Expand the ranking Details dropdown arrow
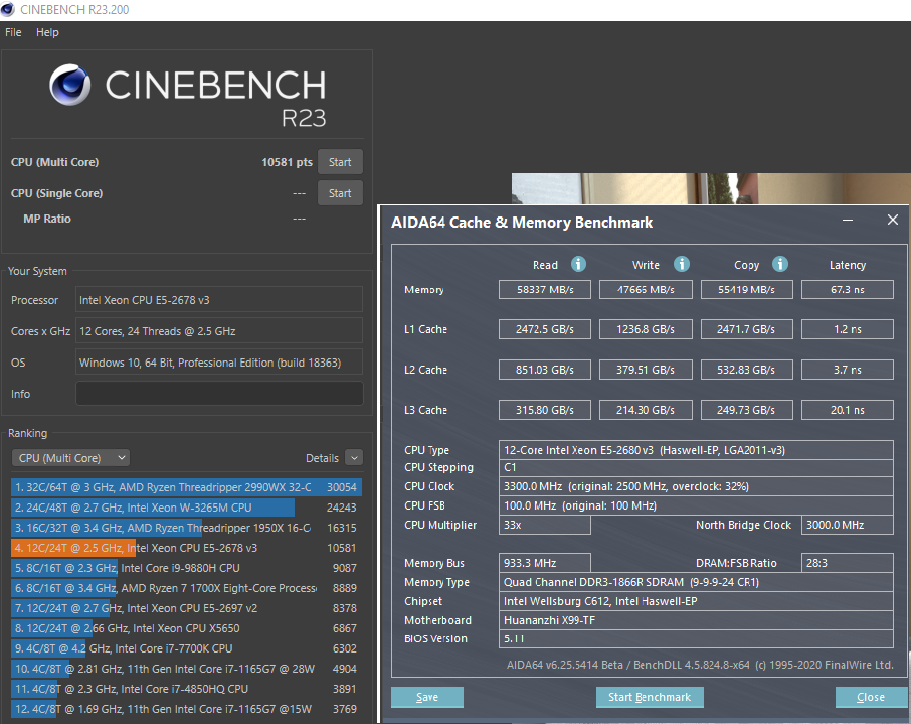 [x=354, y=458]
